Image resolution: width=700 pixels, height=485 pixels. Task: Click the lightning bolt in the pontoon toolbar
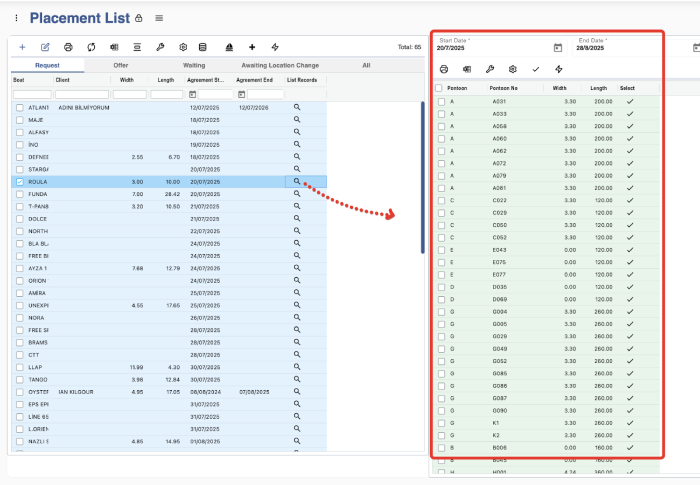point(558,69)
